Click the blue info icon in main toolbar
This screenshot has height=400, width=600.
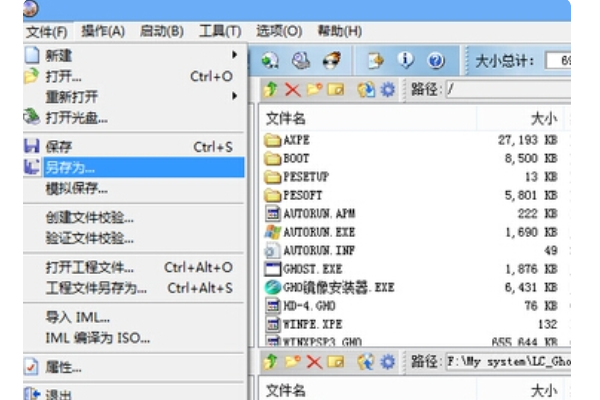click(406, 60)
